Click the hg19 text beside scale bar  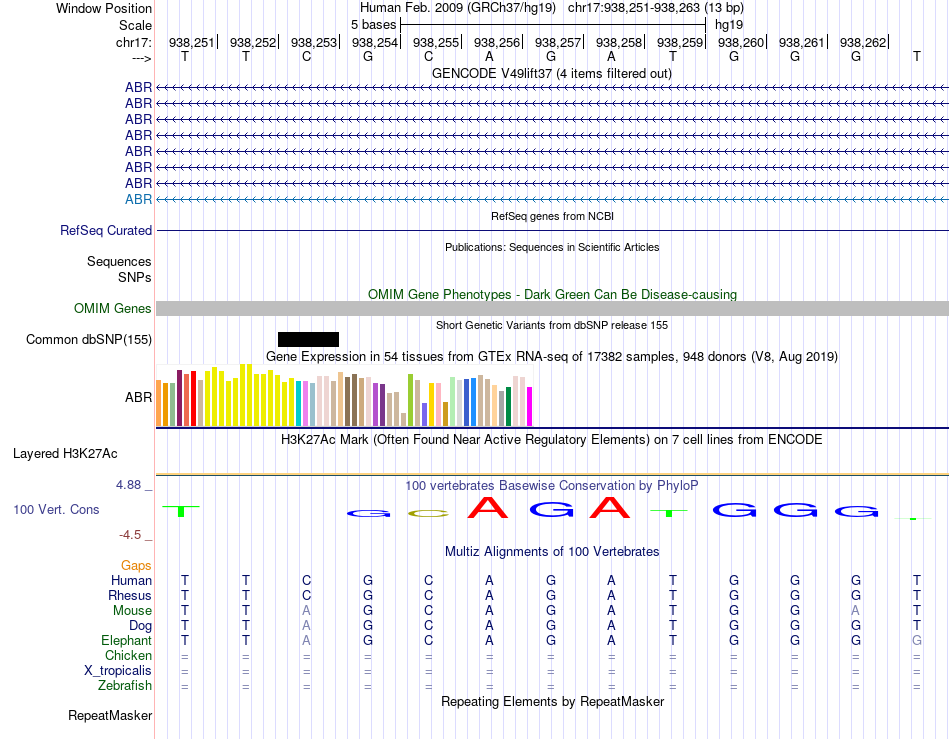coord(729,25)
